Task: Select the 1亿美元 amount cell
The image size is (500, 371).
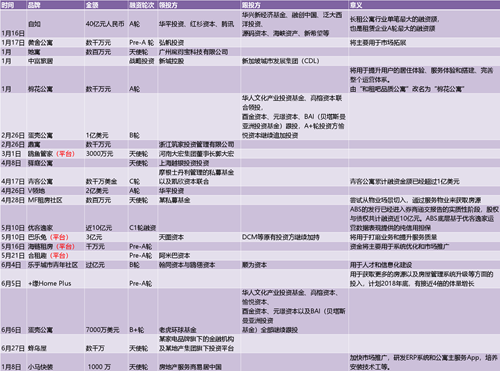Action: 106,117
